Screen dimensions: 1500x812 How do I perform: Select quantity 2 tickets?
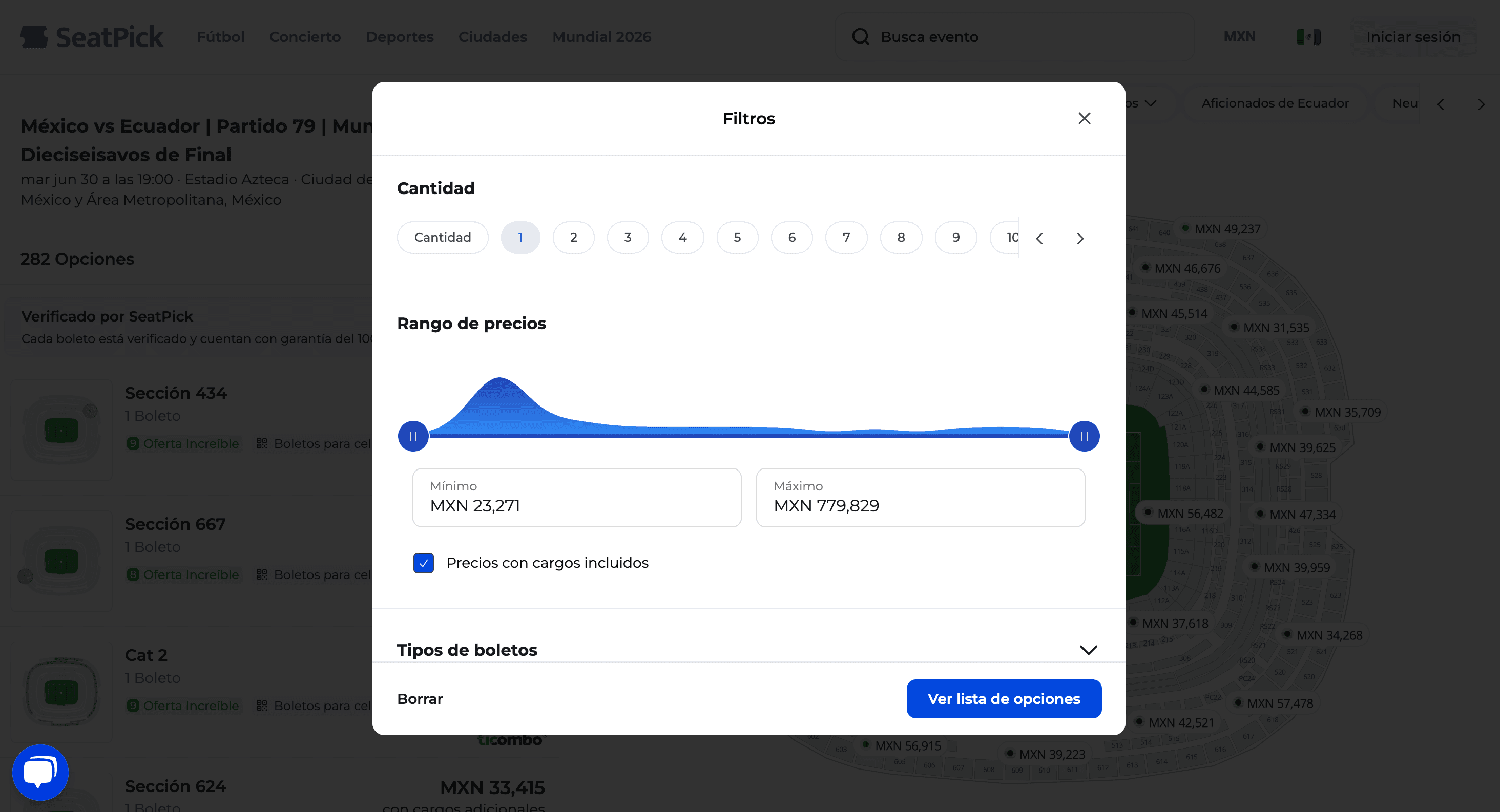[573, 238]
